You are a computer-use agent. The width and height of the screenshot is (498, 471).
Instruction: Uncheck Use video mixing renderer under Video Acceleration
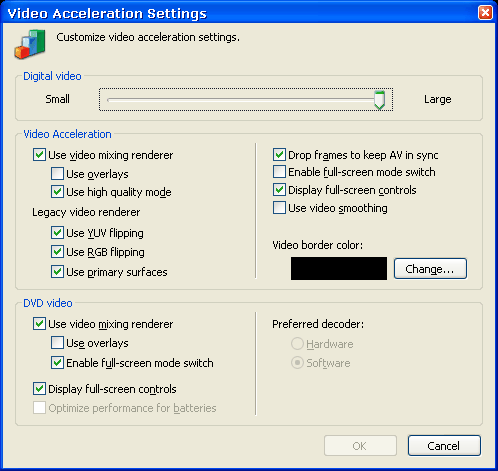tap(39, 155)
